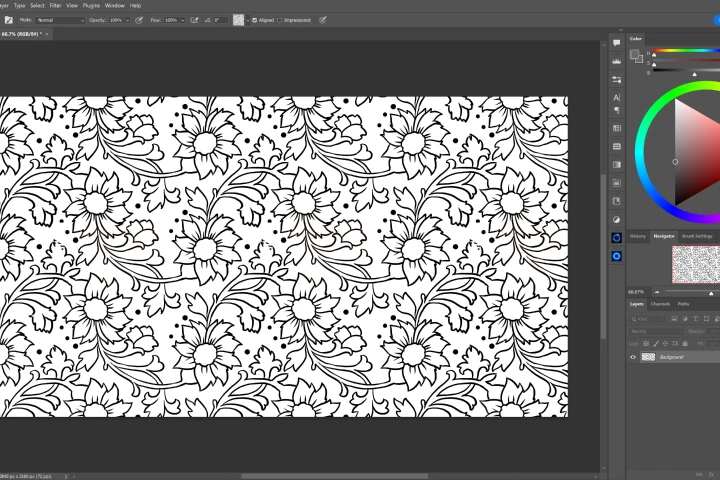This screenshot has height=480, width=720.
Task: Hide the Background layer with eye icon
Action: [x=633, y=357]
